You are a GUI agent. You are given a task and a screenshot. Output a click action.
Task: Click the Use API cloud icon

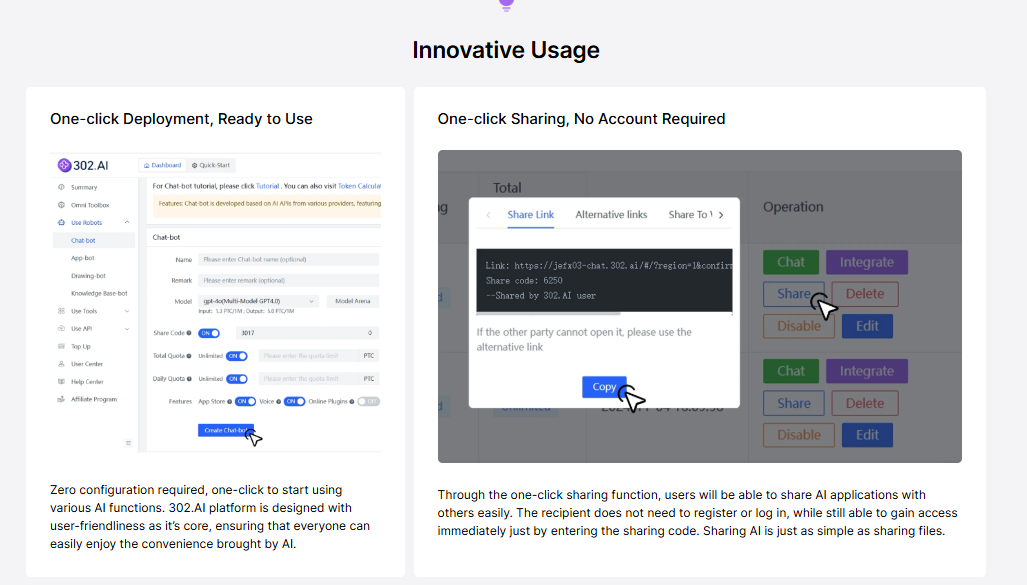(x=62, y=329)
